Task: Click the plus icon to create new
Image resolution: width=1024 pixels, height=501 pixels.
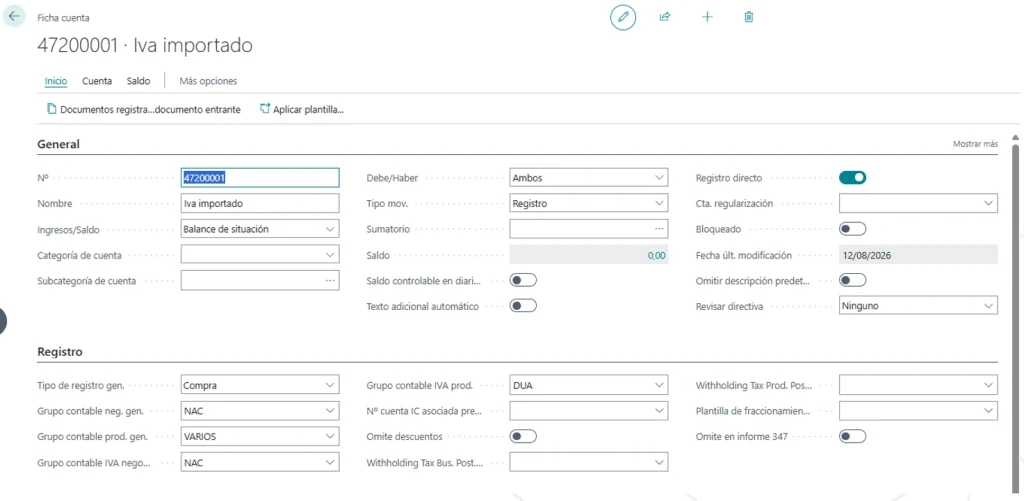Action: (707, 17)
